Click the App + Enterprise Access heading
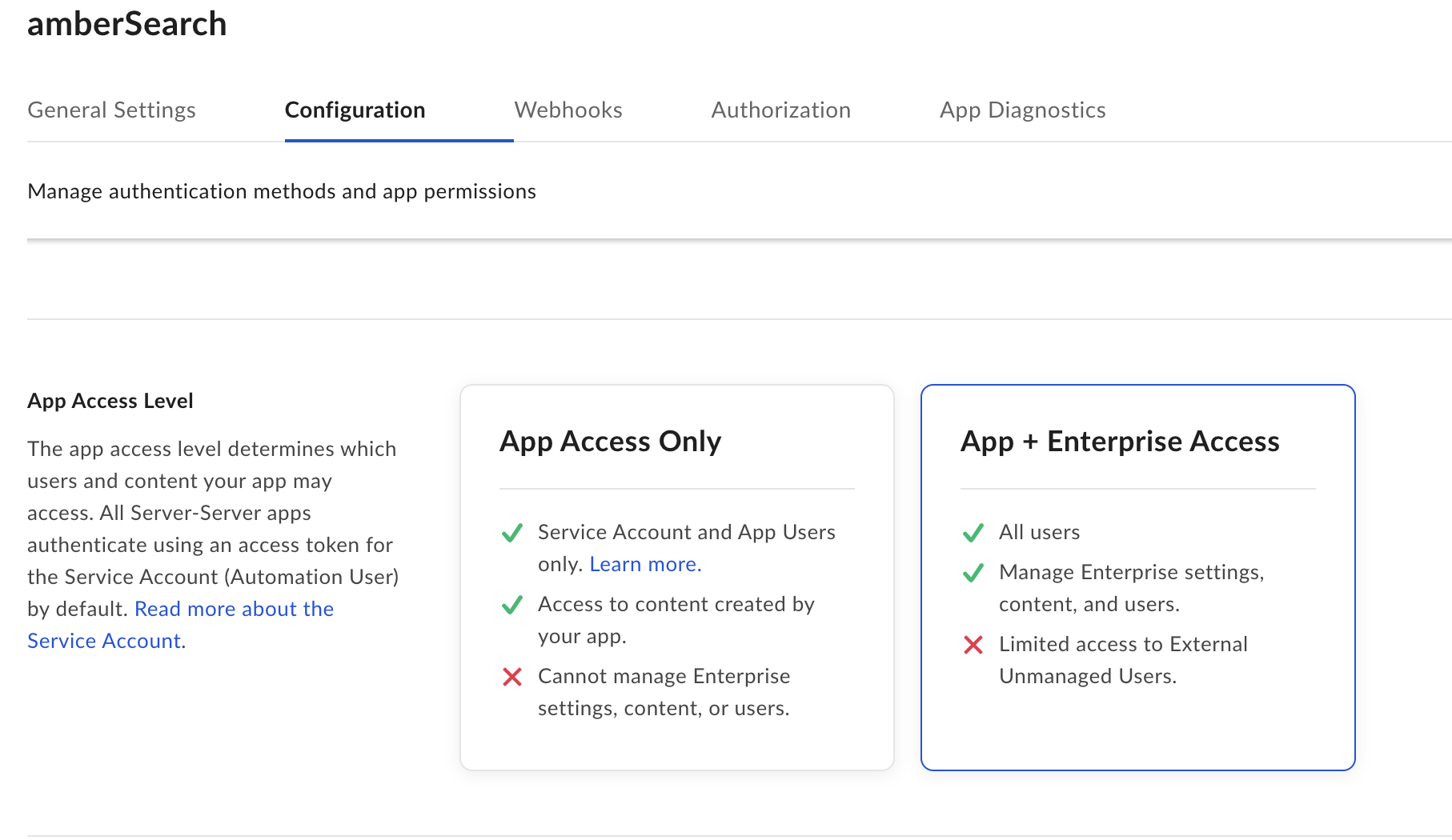This screenshot has width=1452, height=840. pyautogui.click(x=1120, y=442)
